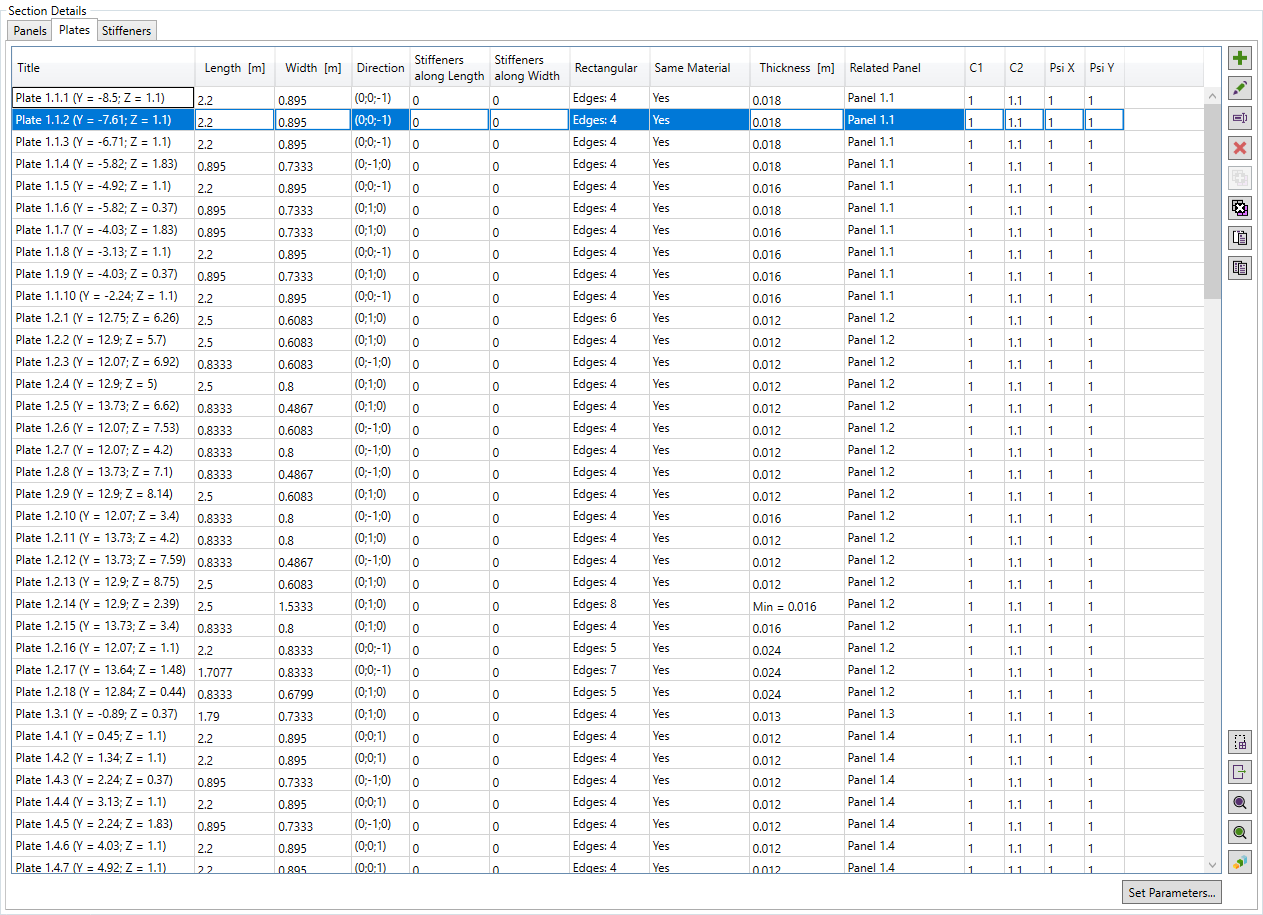Click the purple magnifier search icon
This screenshot has width=1263, height=915.
pos(1240,802)
